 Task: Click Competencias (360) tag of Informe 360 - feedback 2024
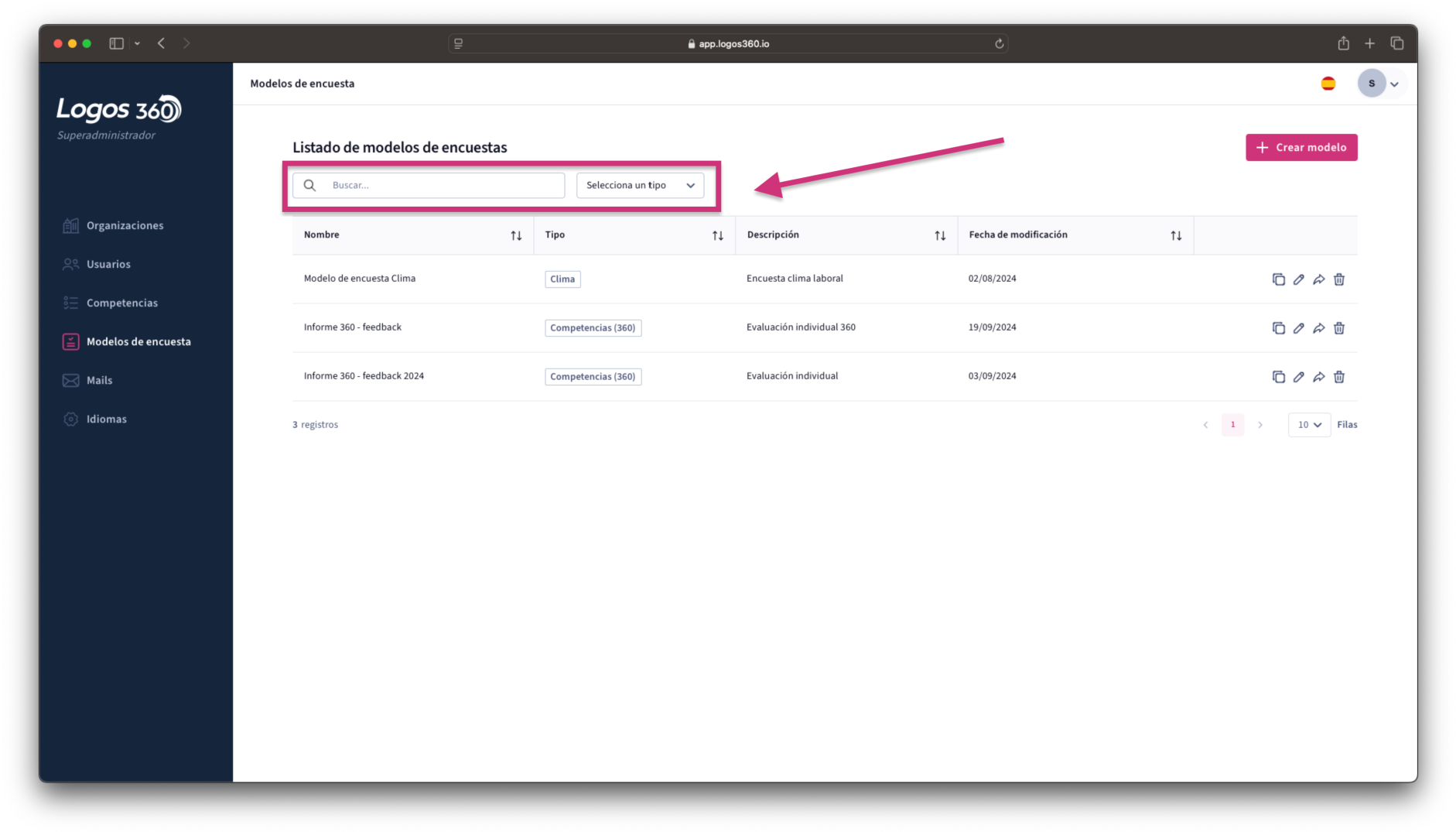click(x=593, y=377)
